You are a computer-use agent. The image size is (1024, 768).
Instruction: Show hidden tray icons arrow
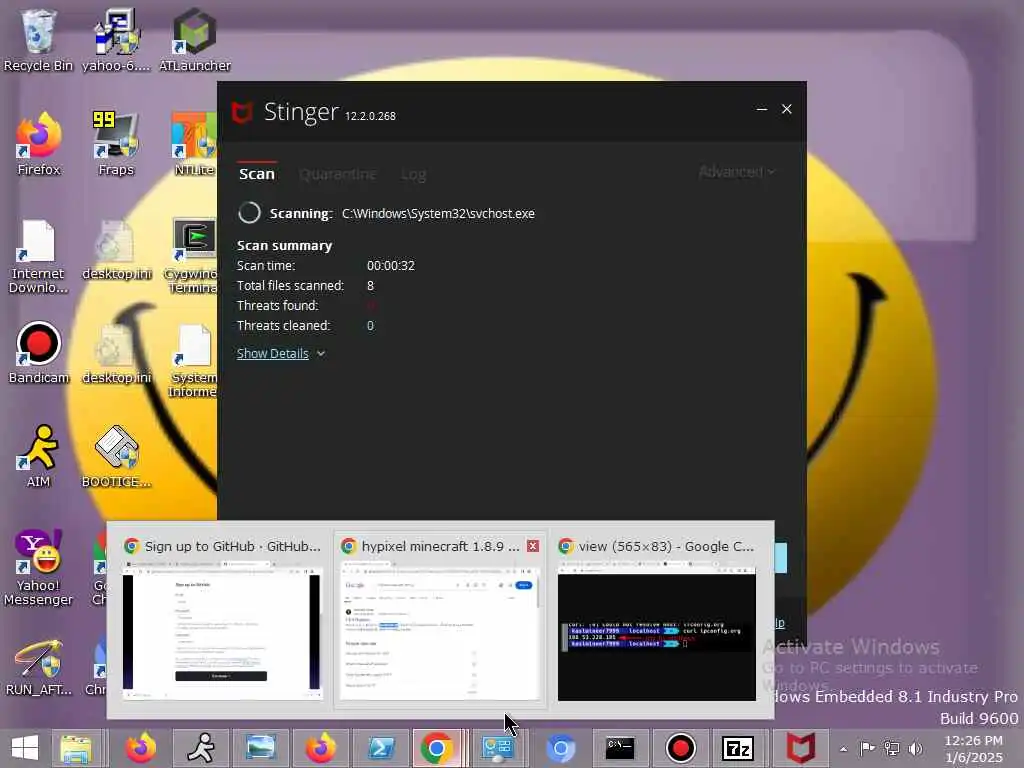(844, 749)
